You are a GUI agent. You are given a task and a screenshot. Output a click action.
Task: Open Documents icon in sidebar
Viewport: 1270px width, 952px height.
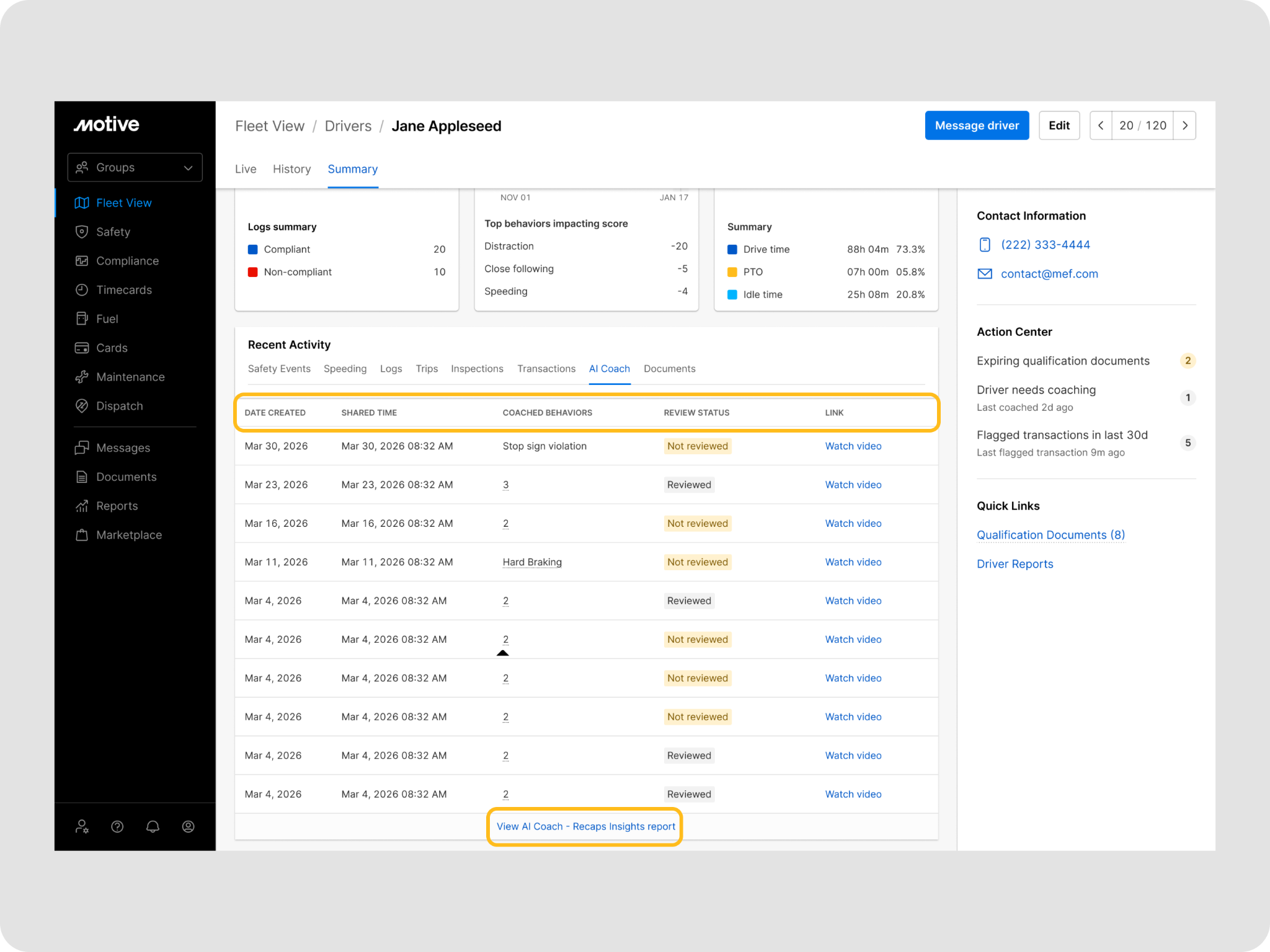coord(82,477)
